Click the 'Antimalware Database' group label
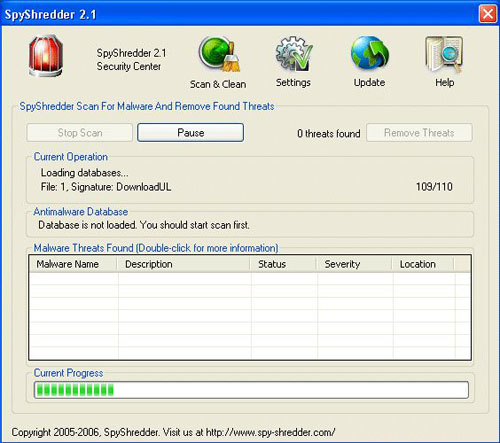The image size is (500, 443). (81, 212)
